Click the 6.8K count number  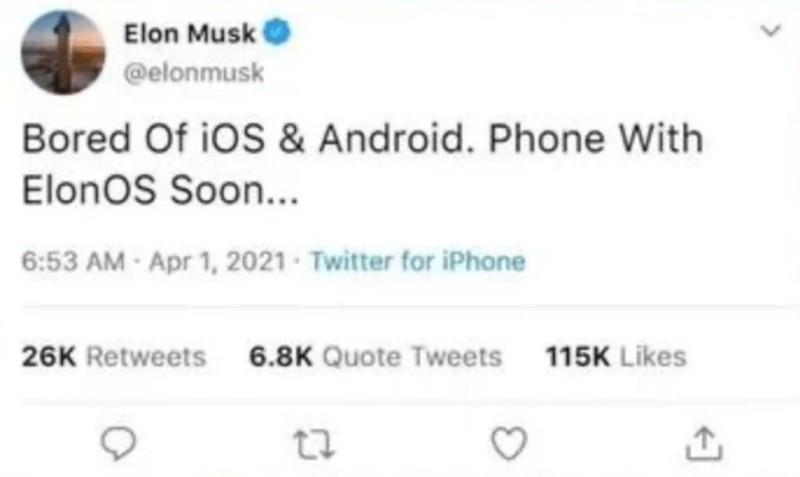click(280, 356)
